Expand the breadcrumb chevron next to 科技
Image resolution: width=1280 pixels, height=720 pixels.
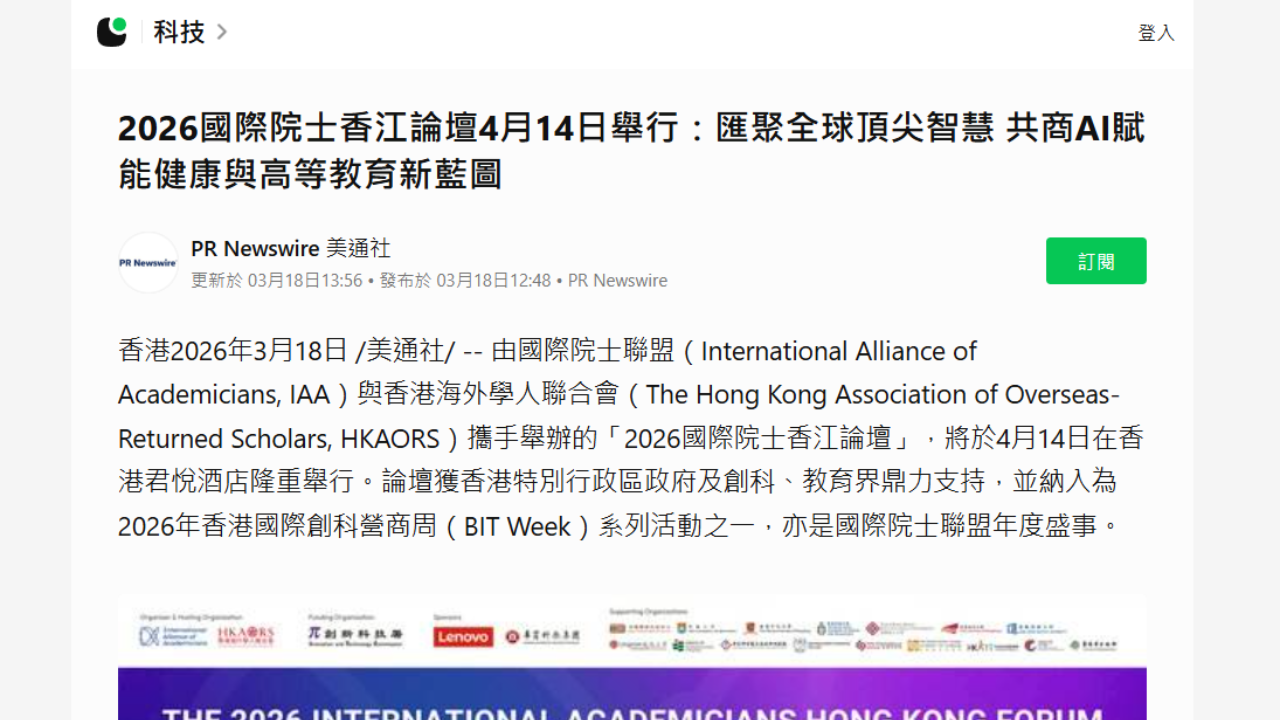tap(221, 32)
